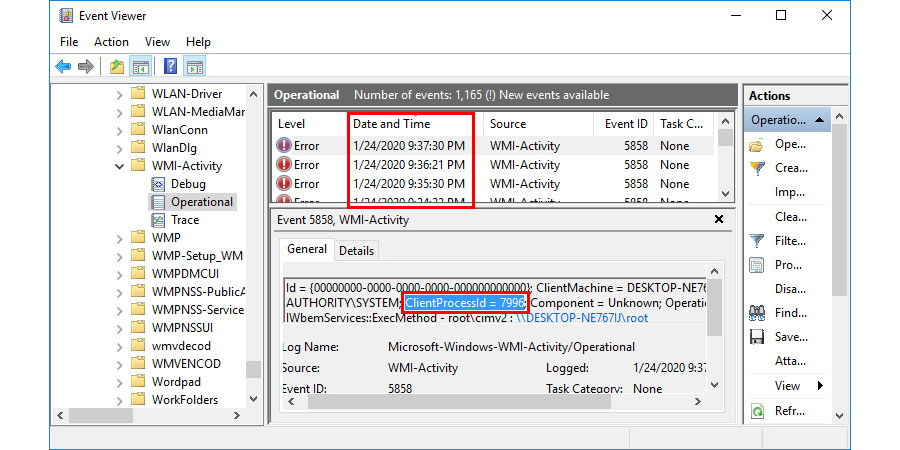Screen dimensions: 900x450
Task: Click the Disable Log action
Action: click(x=791, y=289)
